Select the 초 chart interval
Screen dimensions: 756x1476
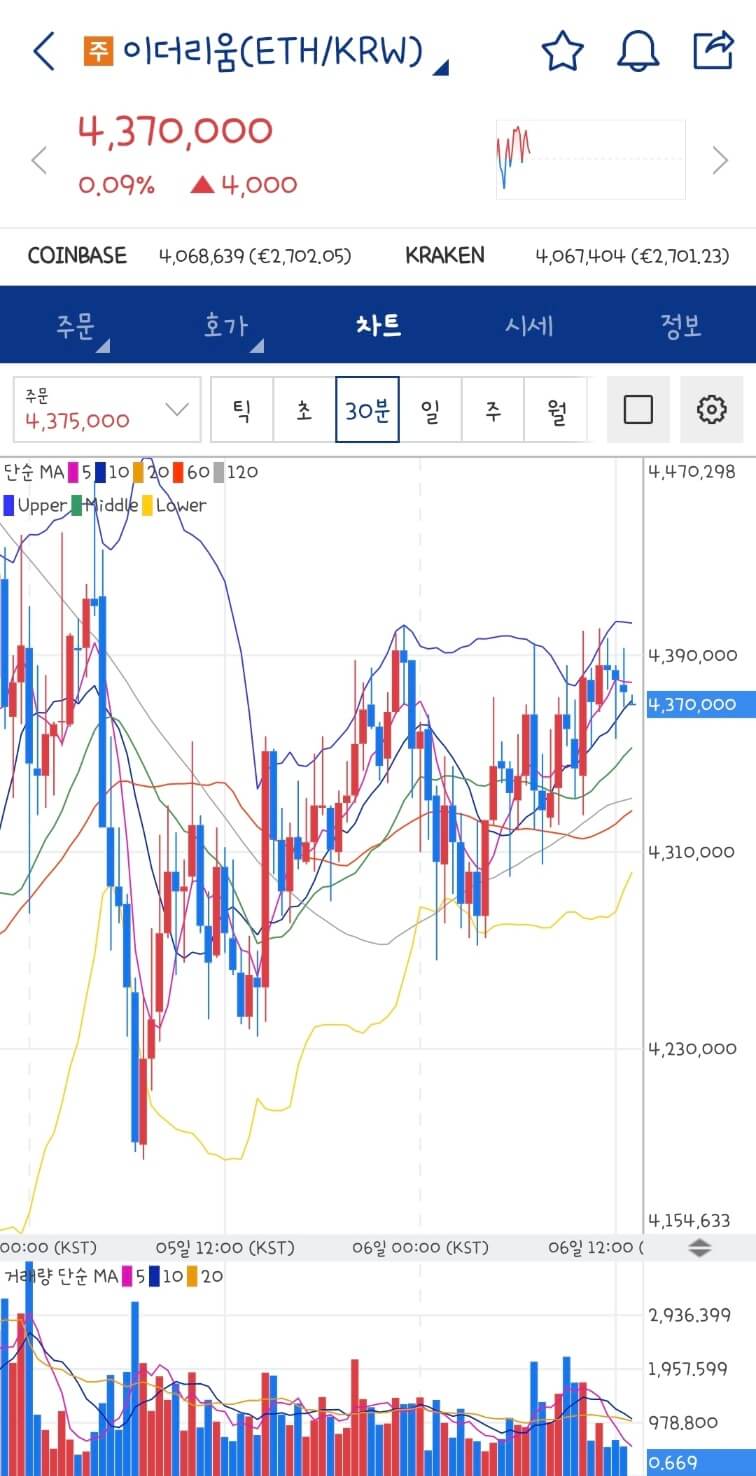click(x=304, y=410)
